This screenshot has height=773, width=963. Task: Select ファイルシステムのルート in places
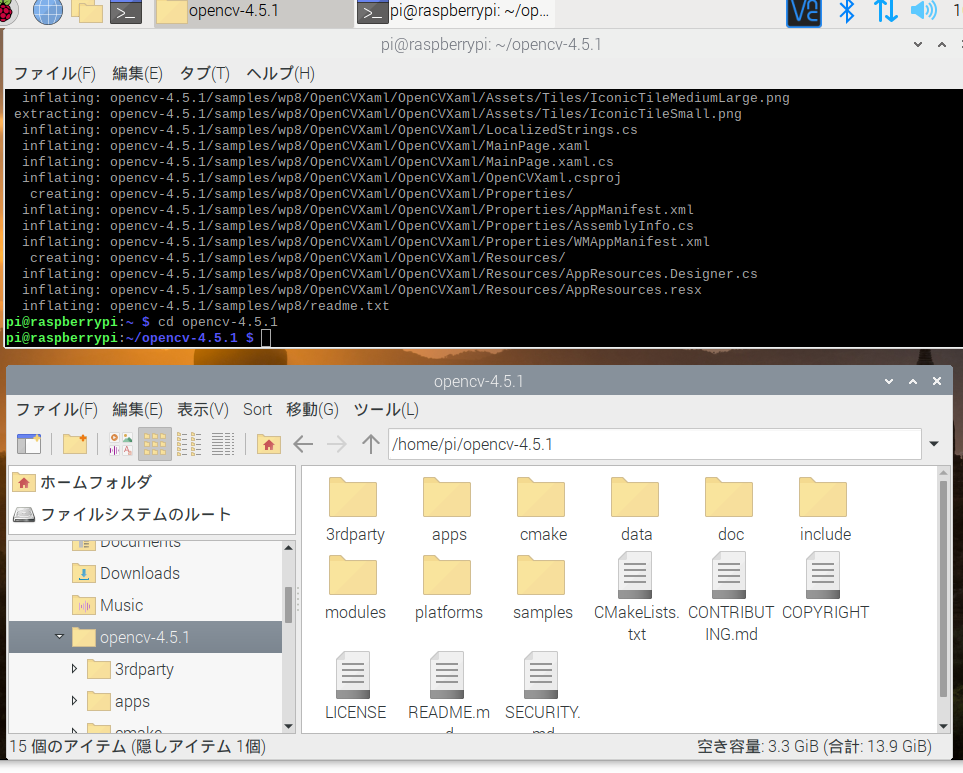tap(152, 515)
